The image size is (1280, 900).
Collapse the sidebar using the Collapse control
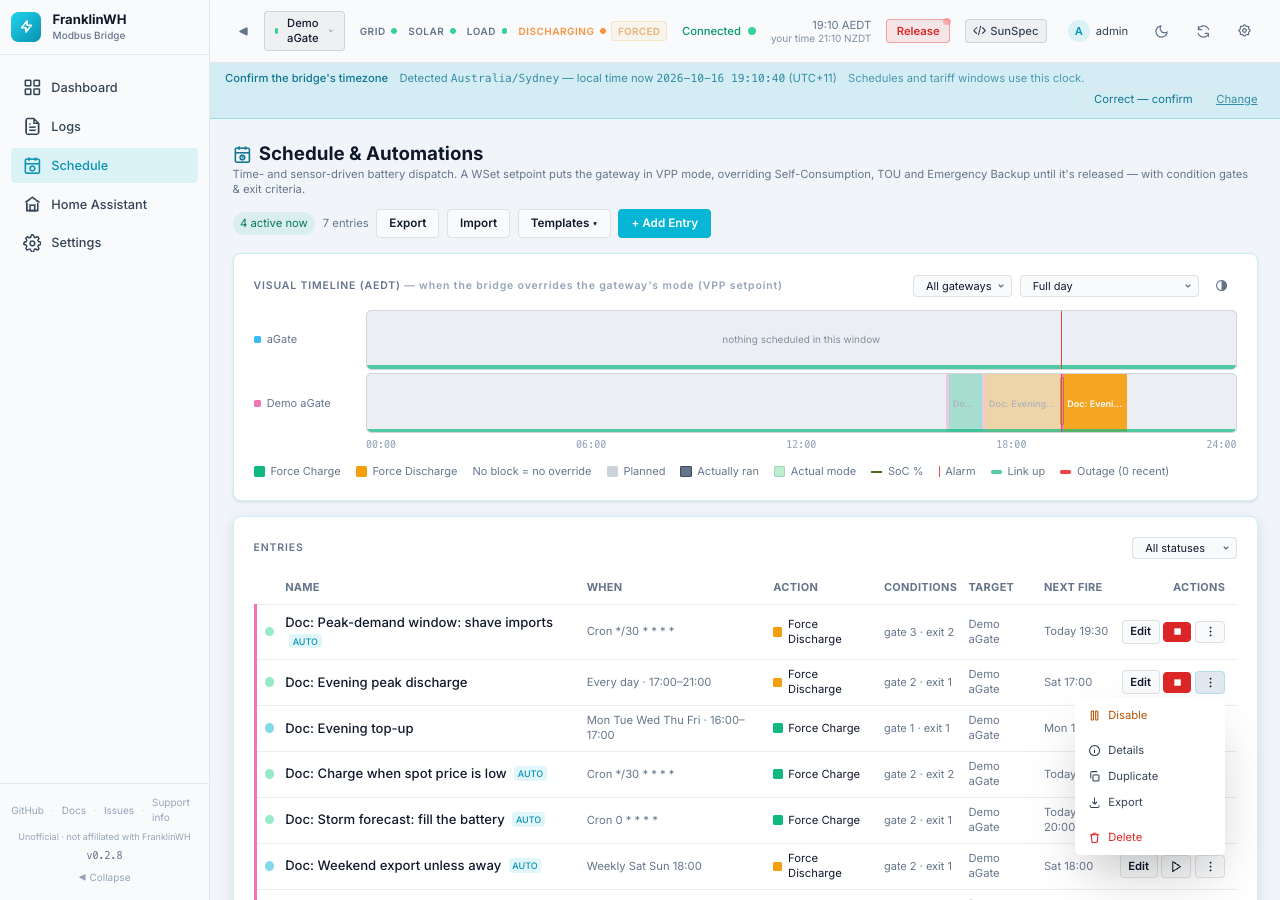pos(104,878)
